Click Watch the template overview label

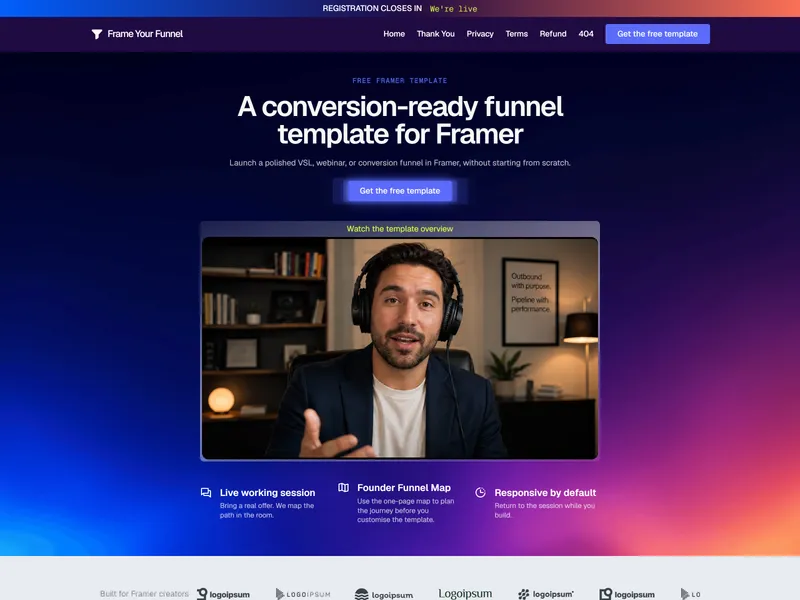[x=399, y=229]
